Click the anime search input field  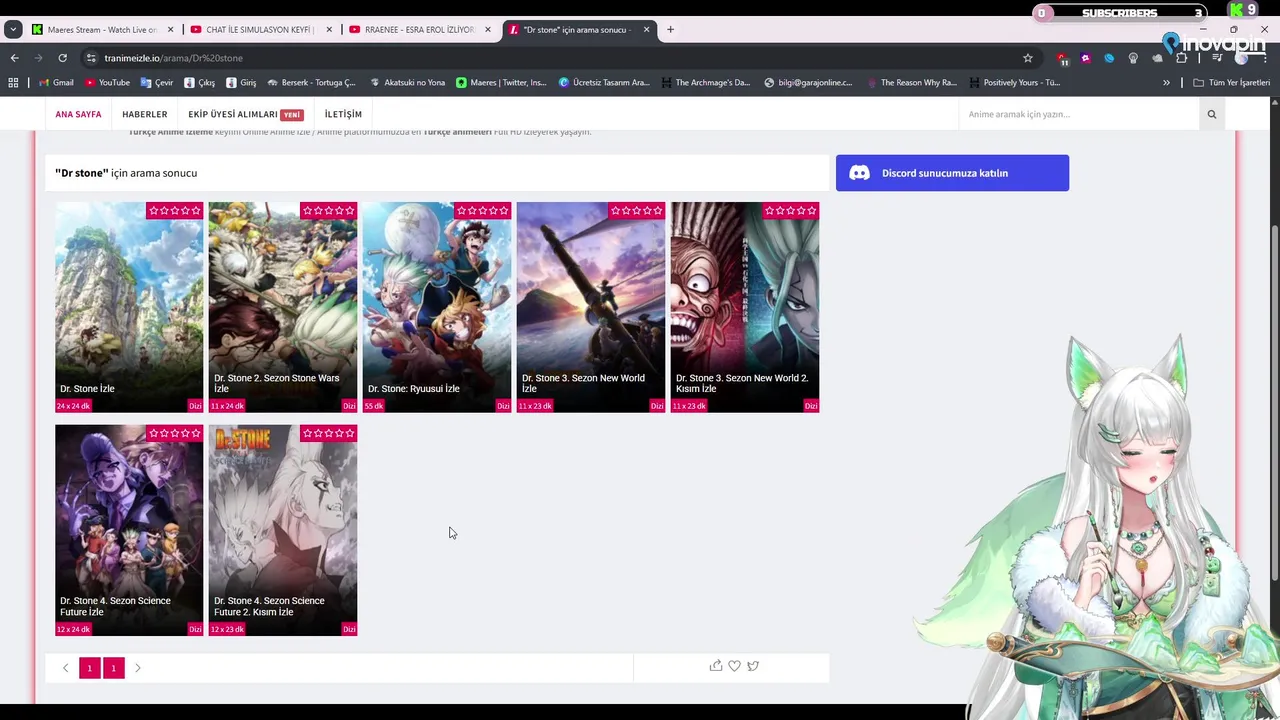1079,114
